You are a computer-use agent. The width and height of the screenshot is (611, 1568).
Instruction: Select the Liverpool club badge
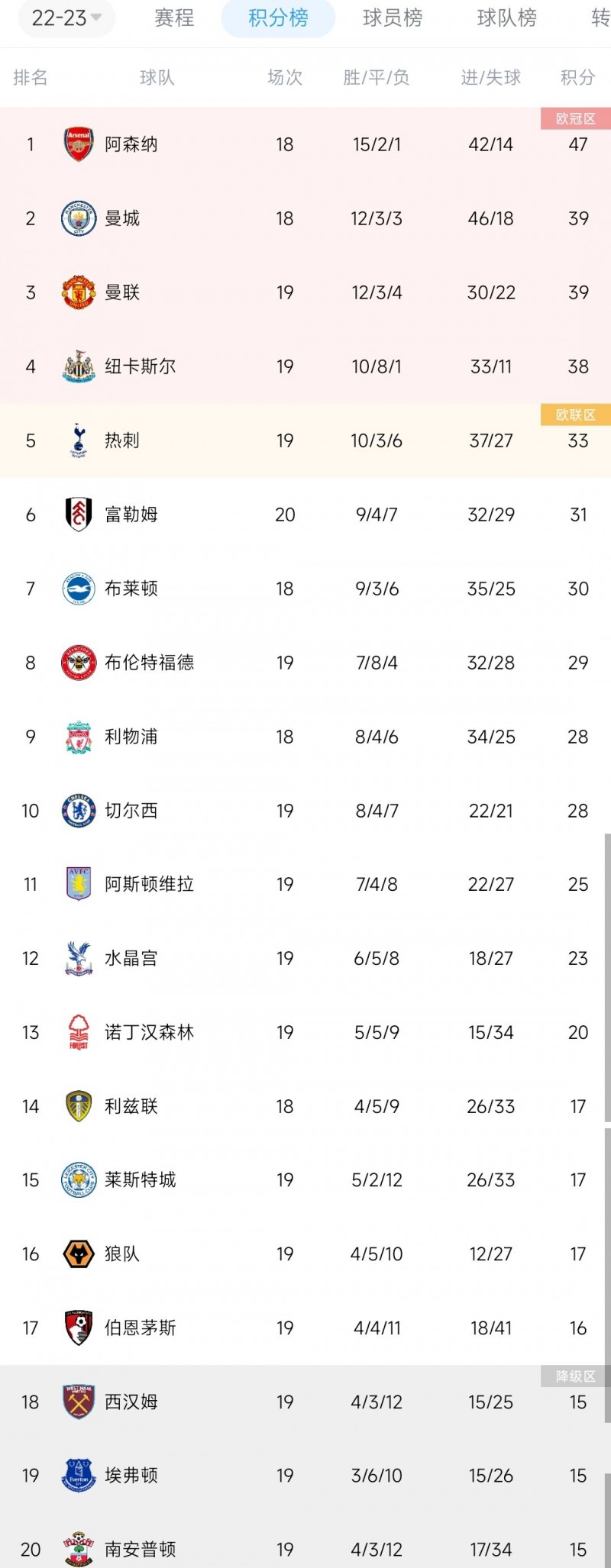[x=79, y=737]
